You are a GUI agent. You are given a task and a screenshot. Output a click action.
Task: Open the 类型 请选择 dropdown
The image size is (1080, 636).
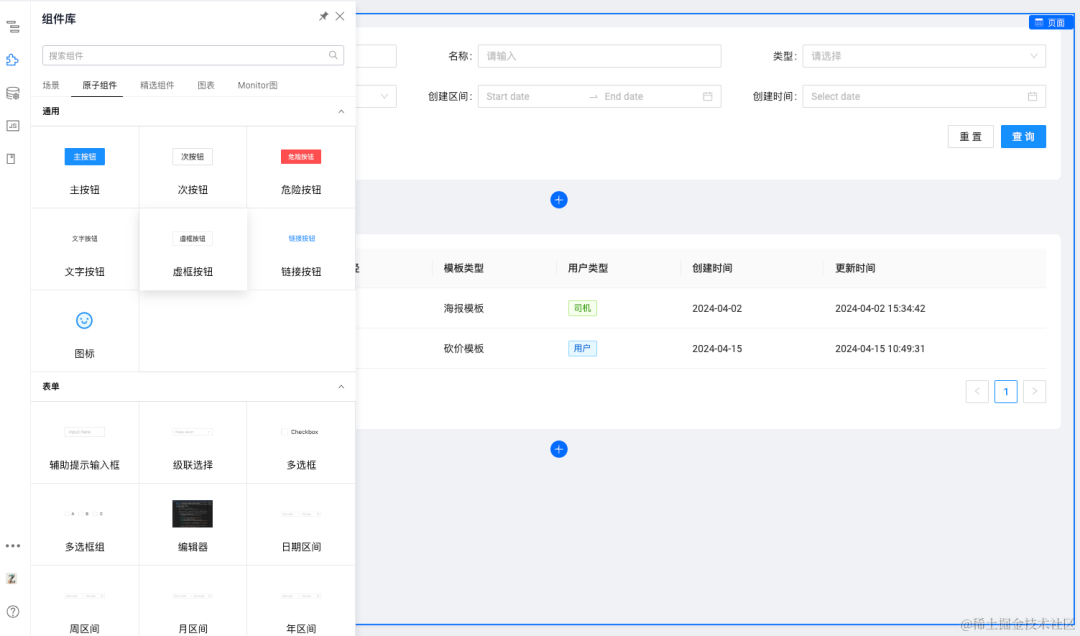point(924,56)
